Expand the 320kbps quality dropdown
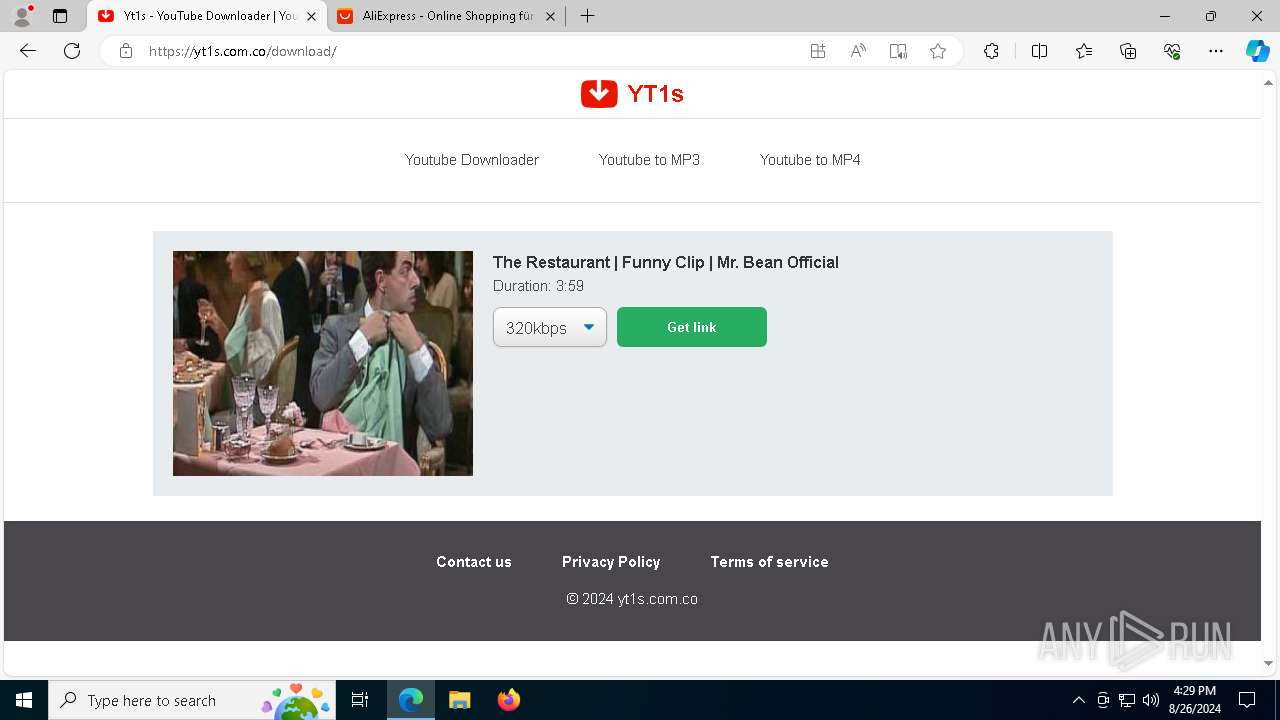Screen dimensions: 1280x720 pos(550,327)
